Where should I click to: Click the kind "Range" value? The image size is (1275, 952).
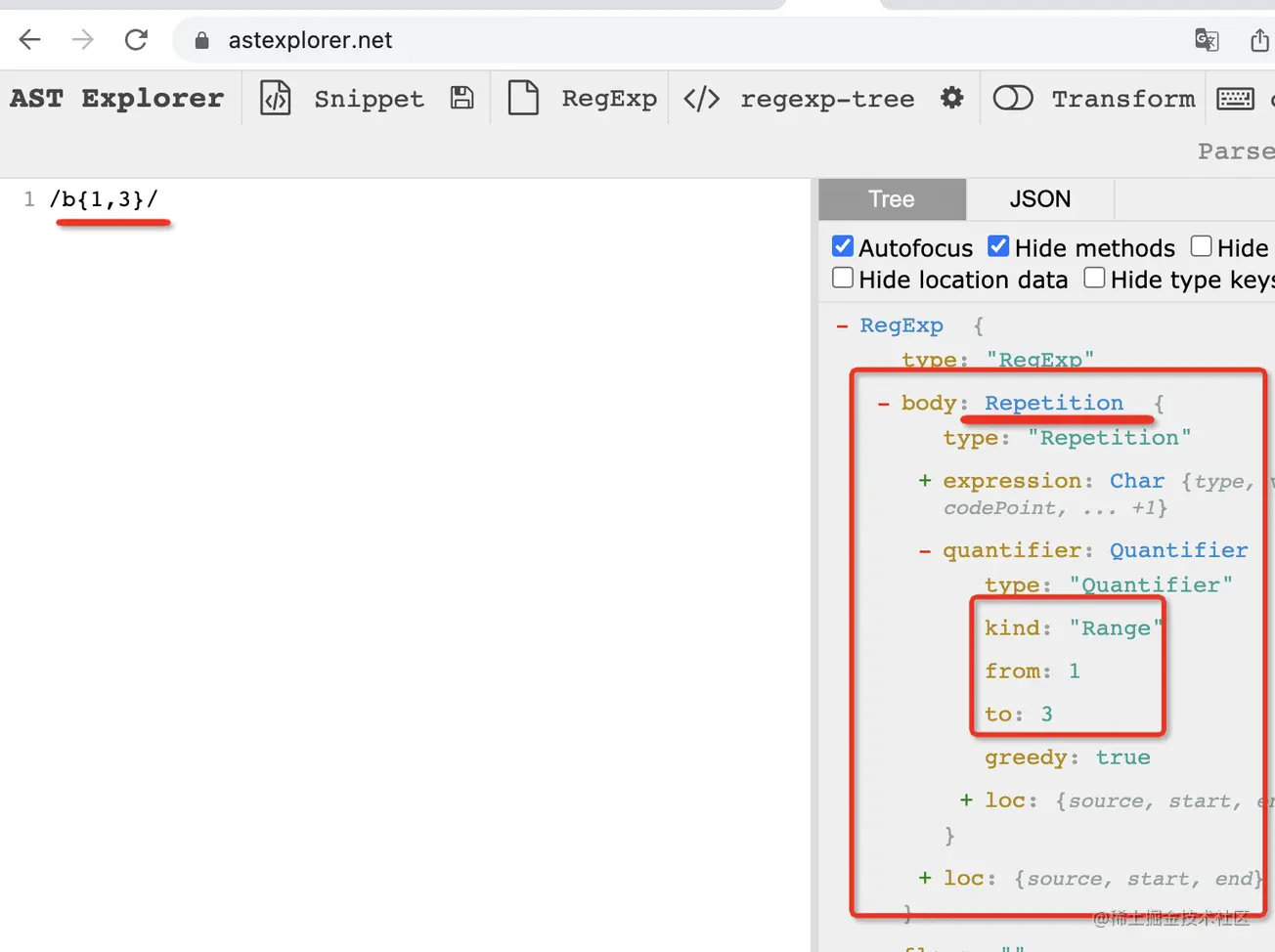(1115, 628)
